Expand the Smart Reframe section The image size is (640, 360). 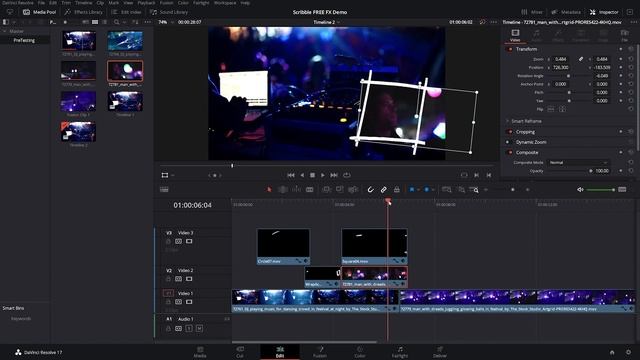507,121
